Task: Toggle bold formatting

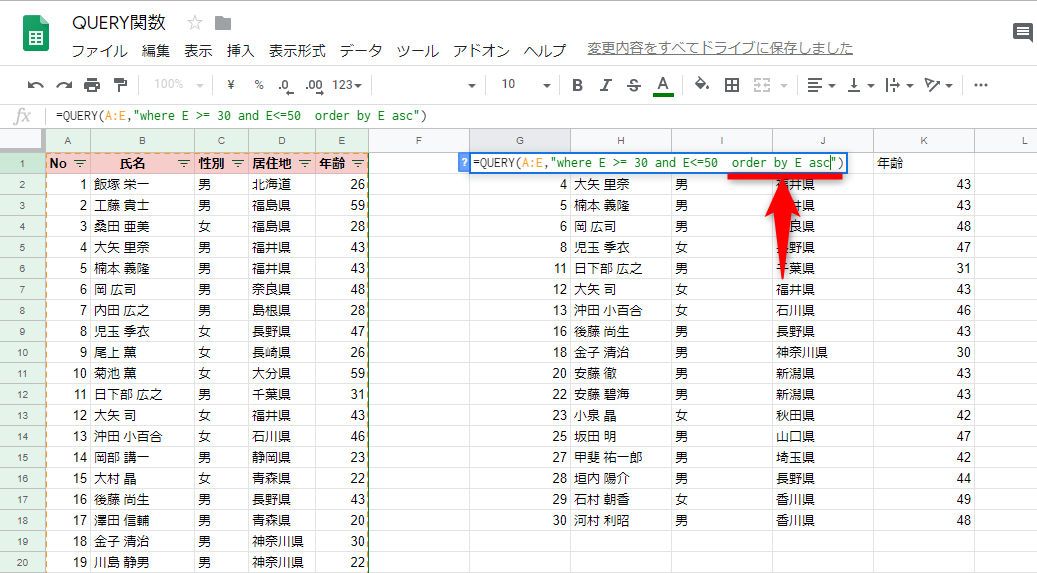Action: point(577,85)
